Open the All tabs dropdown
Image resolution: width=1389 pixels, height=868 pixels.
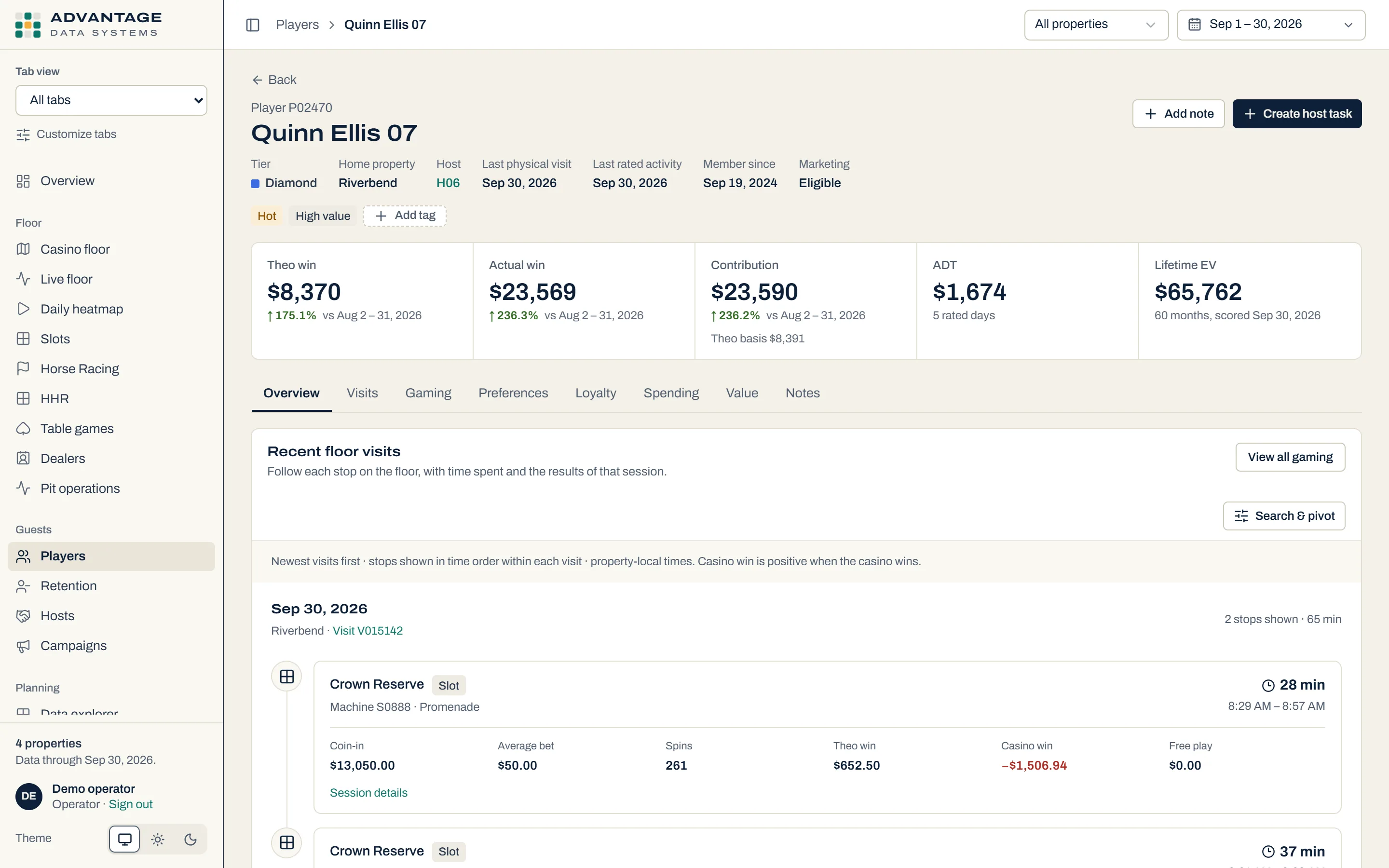111,100
